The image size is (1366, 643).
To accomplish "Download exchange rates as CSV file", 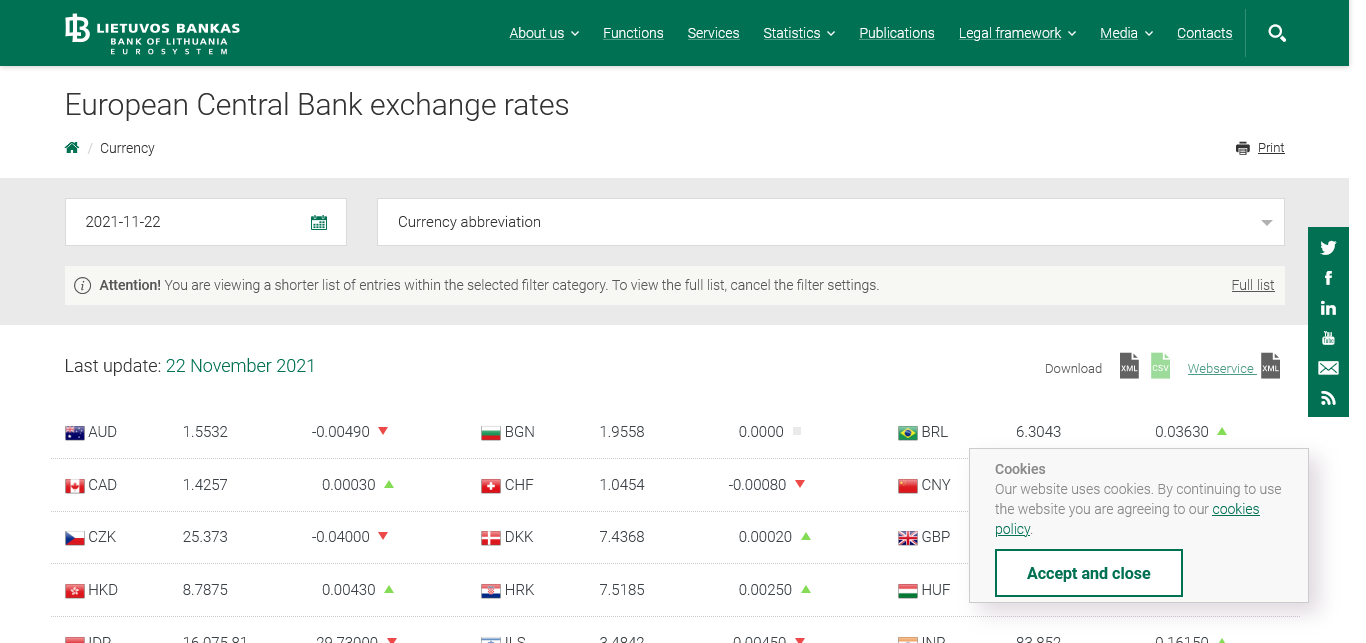I will (x=1160, y=366).
